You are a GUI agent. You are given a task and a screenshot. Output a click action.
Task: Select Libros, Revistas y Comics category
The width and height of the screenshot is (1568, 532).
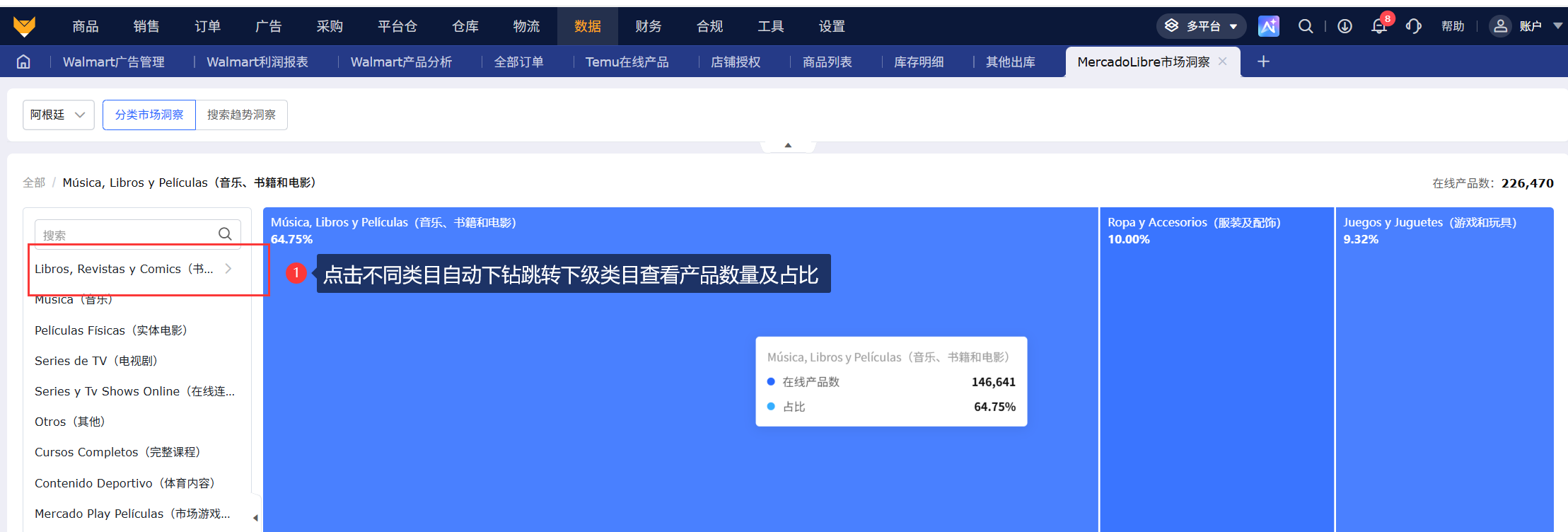click(124, 269)
